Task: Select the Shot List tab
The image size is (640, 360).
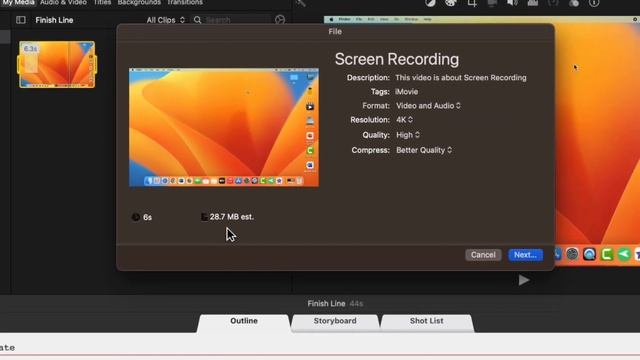Action: pyautogui.click(x=427, y=321)
